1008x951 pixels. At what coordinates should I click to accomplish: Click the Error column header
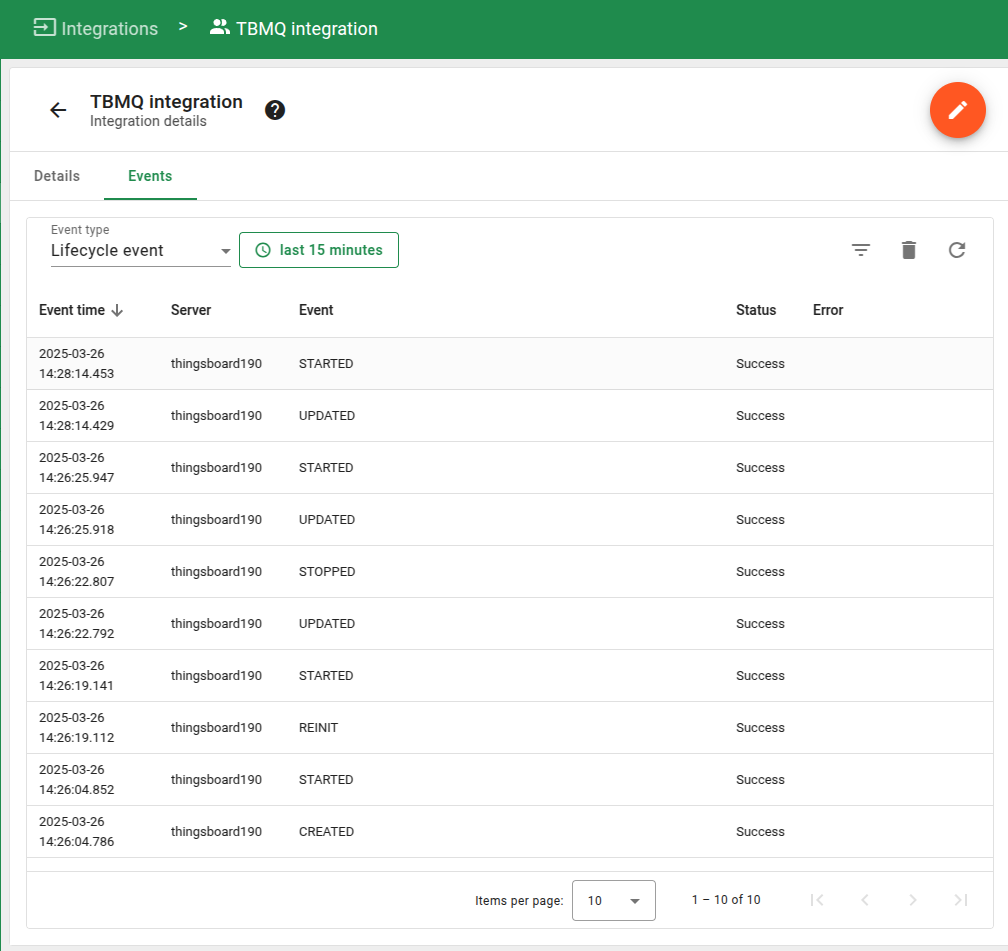[x=828, y=310]
